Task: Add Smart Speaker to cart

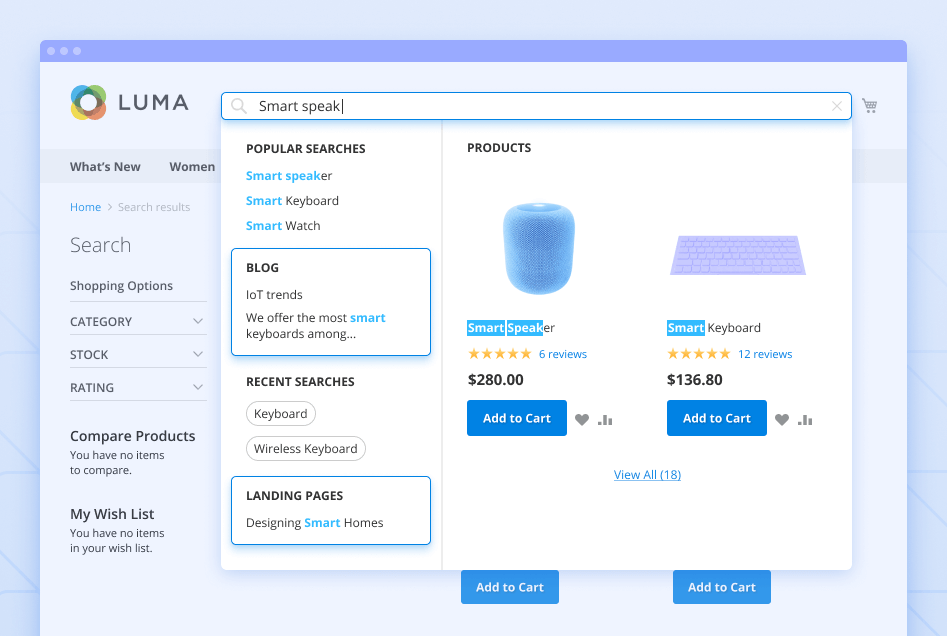Action: pos(517,418)
